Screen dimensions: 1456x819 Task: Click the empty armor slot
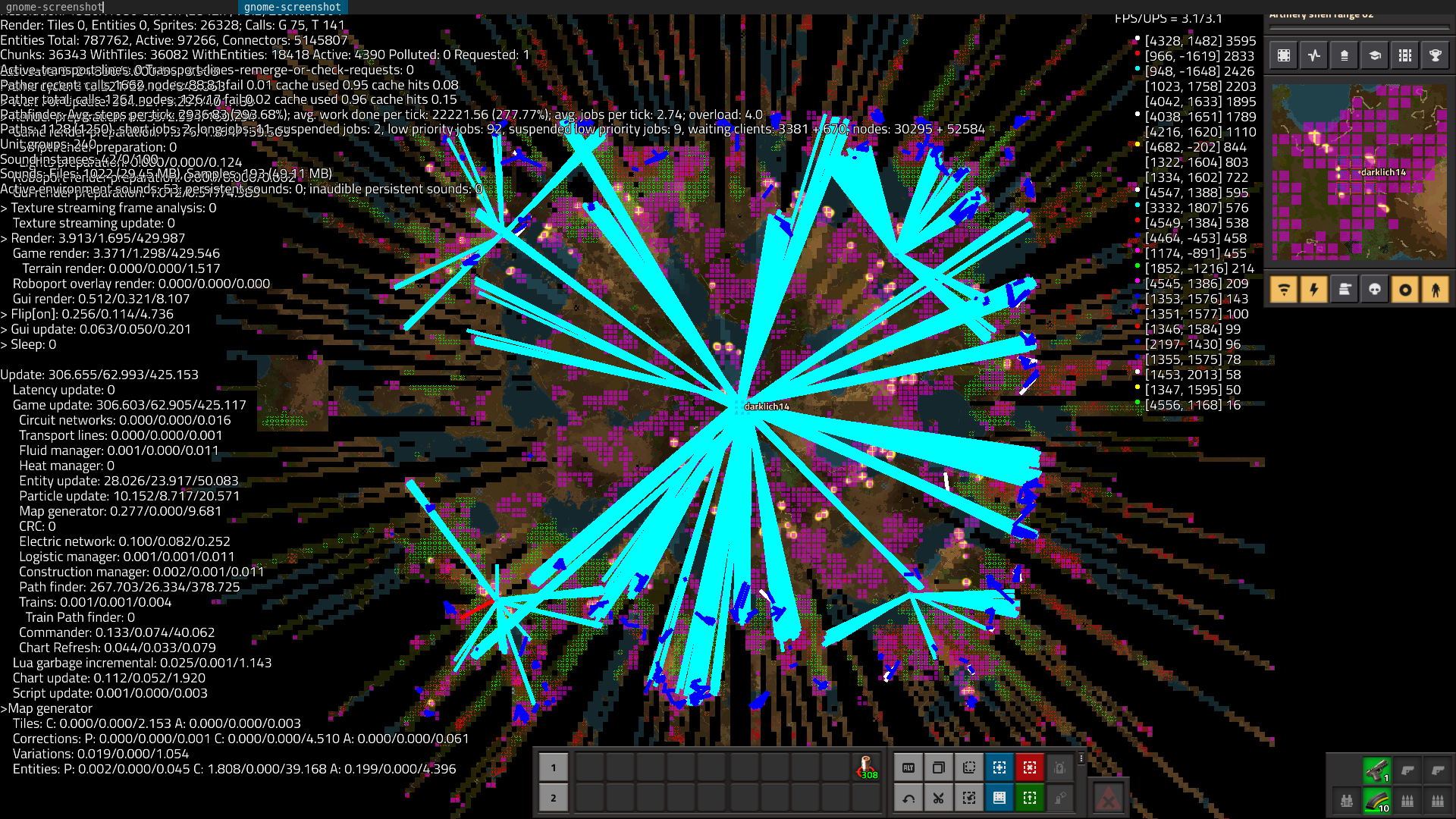point(1347,801)
